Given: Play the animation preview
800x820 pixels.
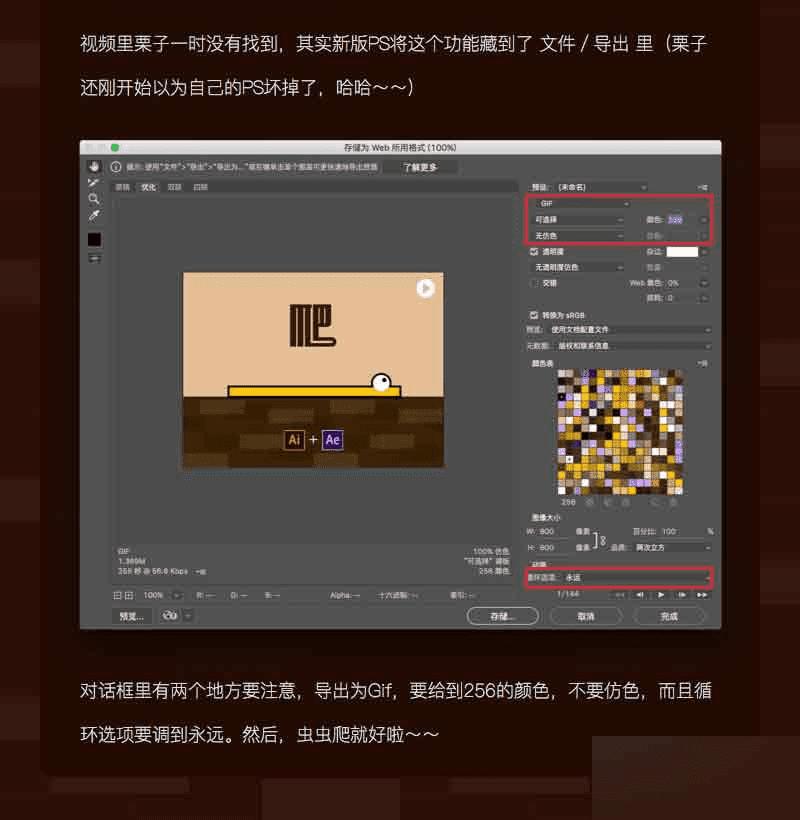Looking at the screenshot, I should tap(661, 595).
